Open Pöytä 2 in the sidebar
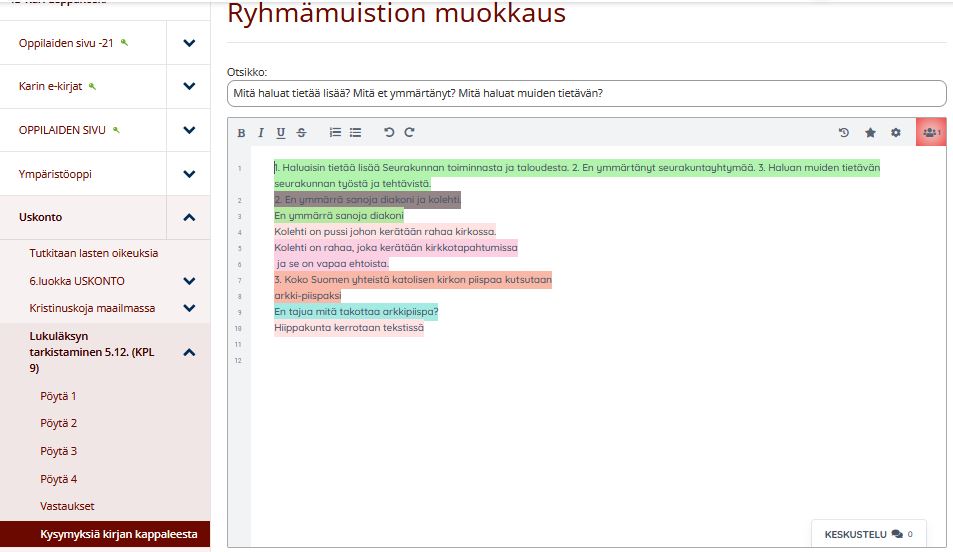The width and height of the screenshot is (953, 552). [58, 423]
